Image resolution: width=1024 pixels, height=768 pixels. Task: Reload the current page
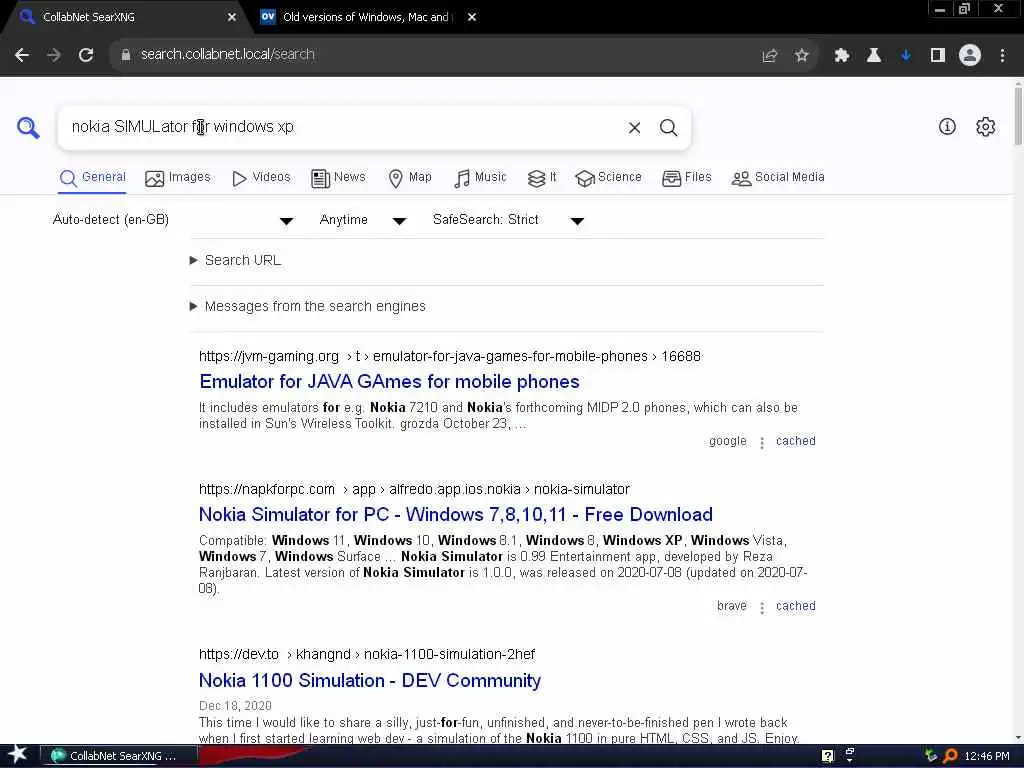point(86,55)
